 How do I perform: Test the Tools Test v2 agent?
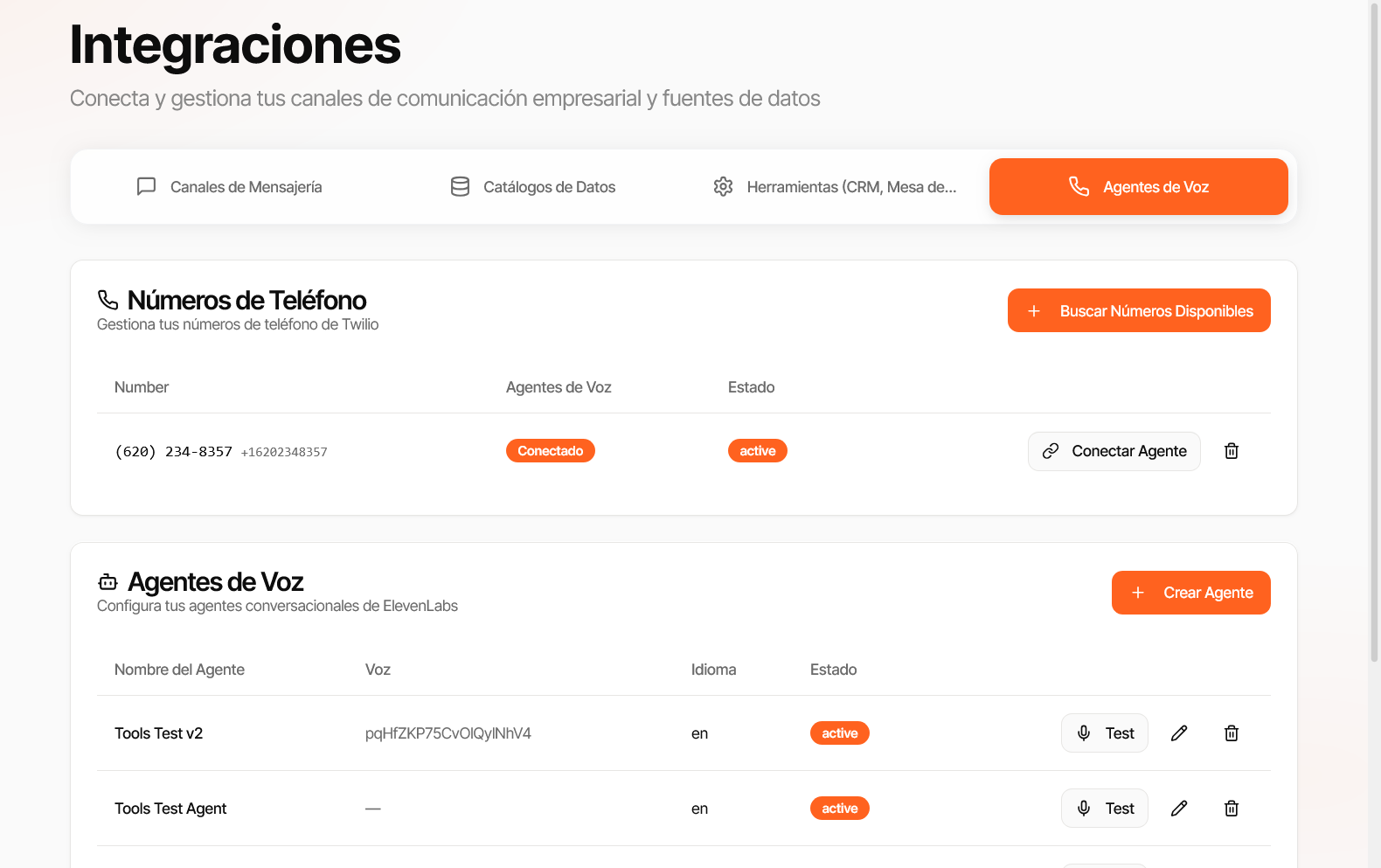[1104, 734]
